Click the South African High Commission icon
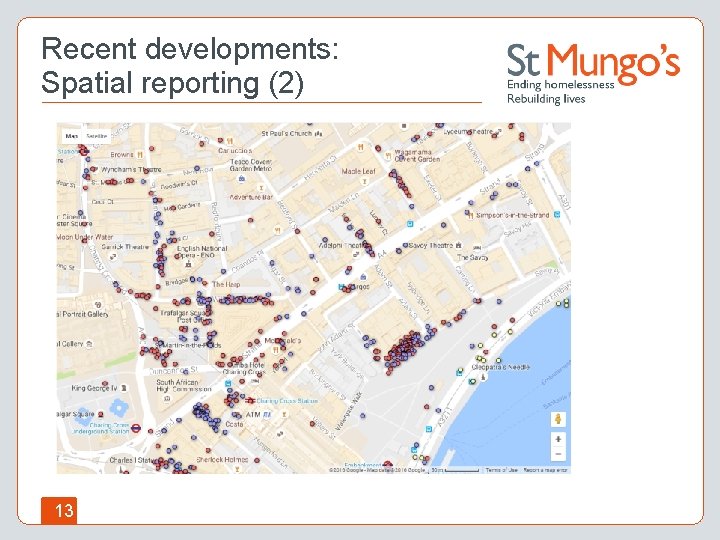720x540 pixels. (x=168, y=398)
